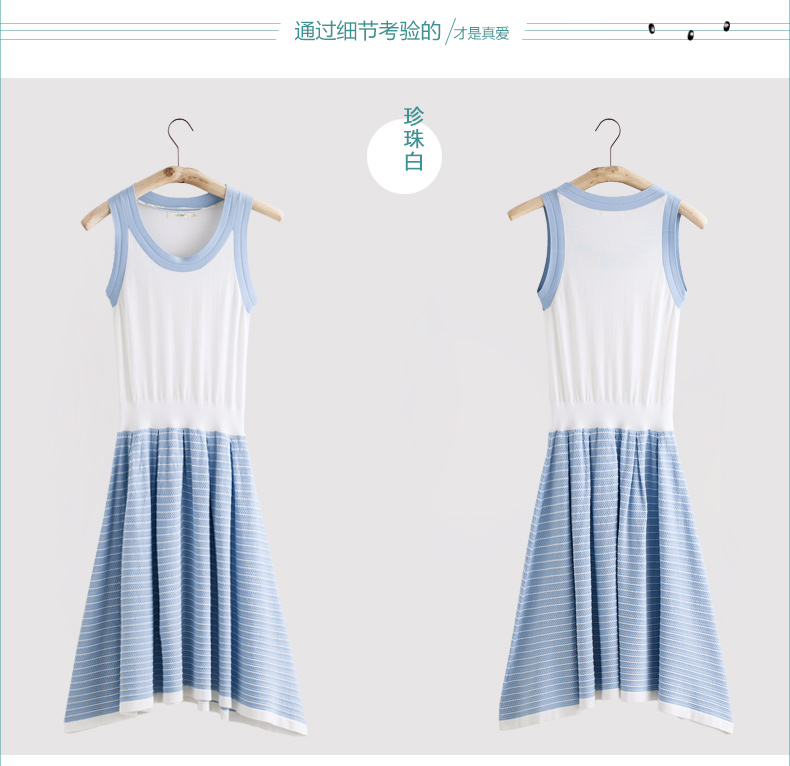This screenshot has height=766, width=790.
Task: Click the header text 通过细节考验的
Action: point(367,31)
